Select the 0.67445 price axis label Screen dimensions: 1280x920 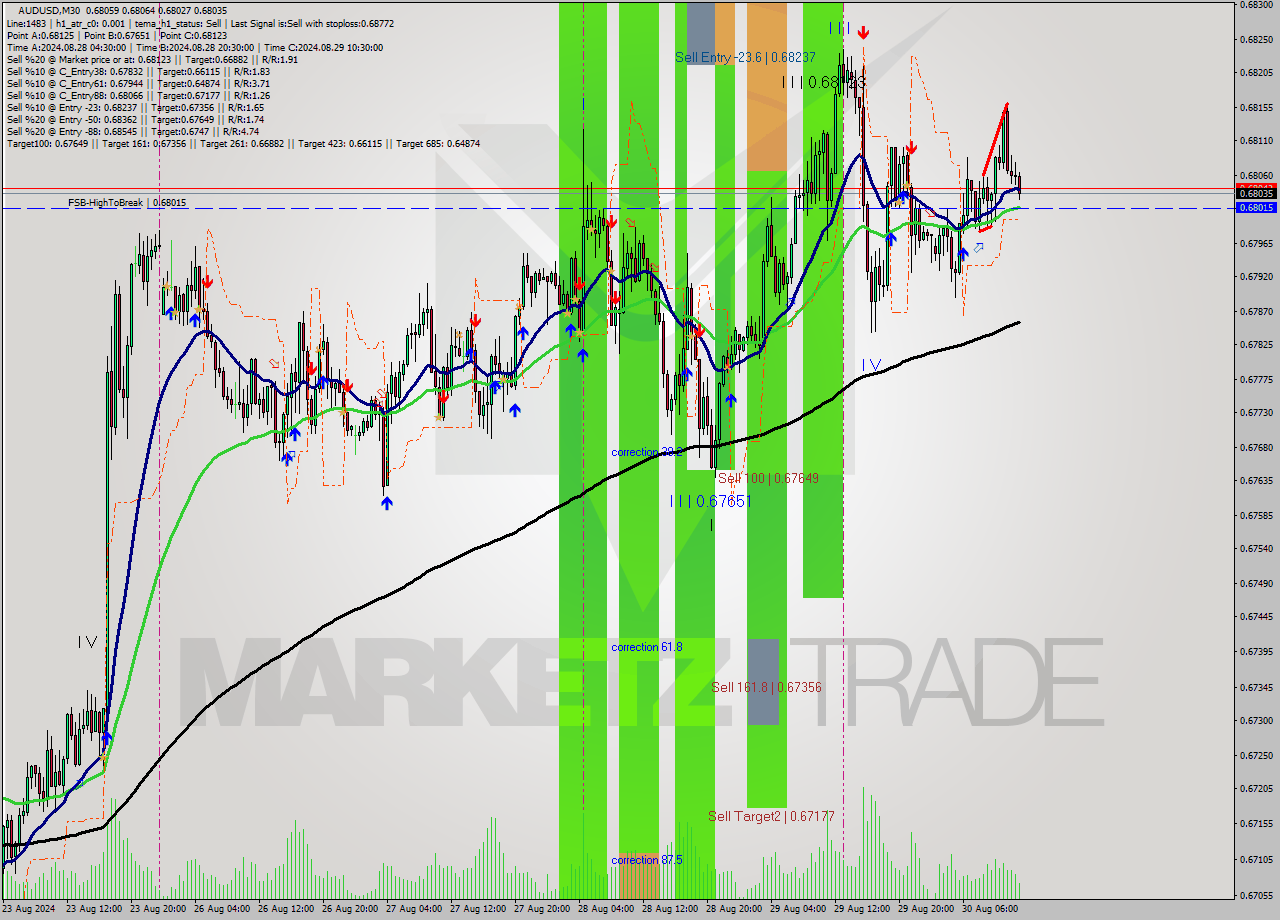1256,617
